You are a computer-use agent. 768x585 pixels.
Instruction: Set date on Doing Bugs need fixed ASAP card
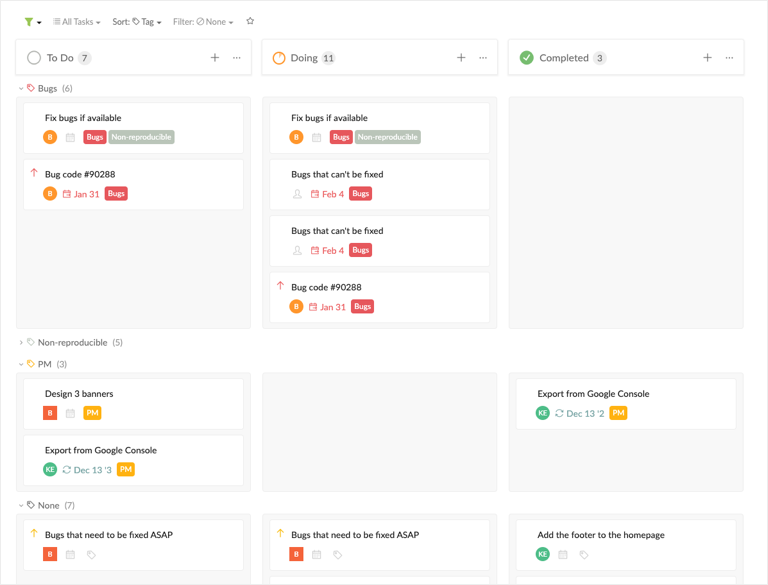tap(316, 555)
